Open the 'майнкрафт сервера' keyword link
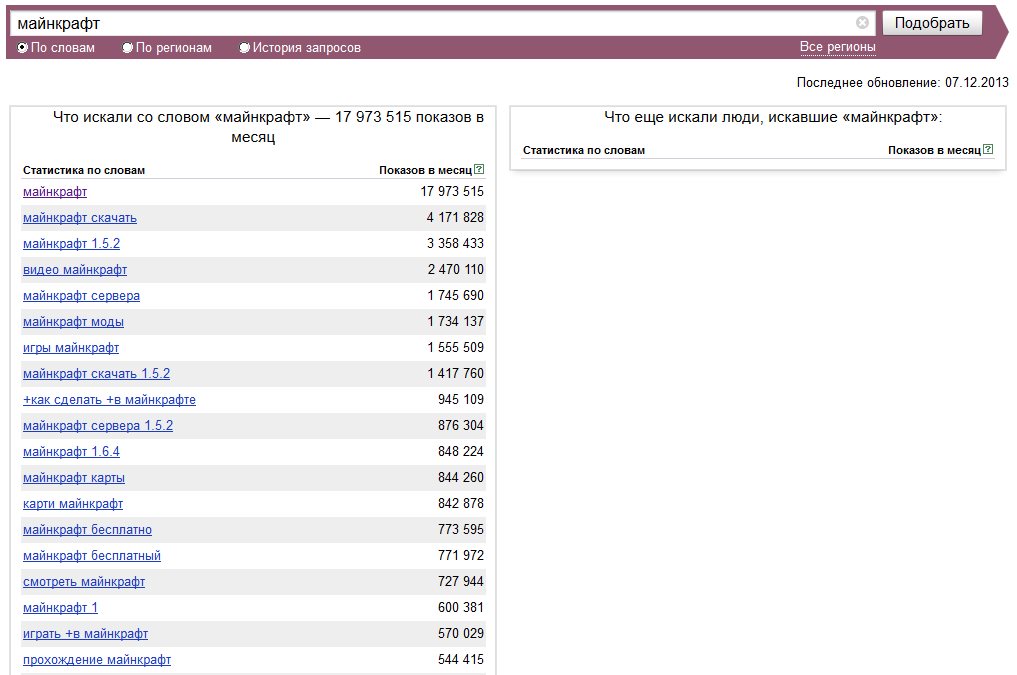The width and height of the screenshot is (1017, 675). point(81,296)
